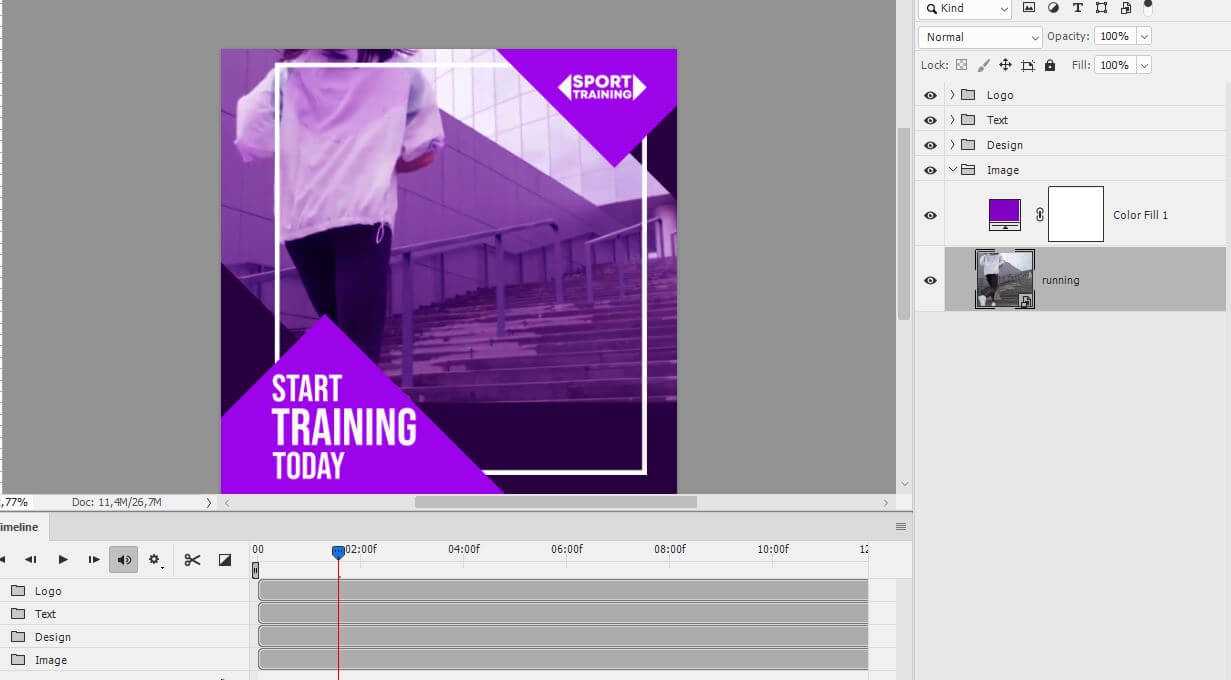This screenshot has height=680, width=1231.
Task: Hide the Logo layer group
Action: click(930, 95)
